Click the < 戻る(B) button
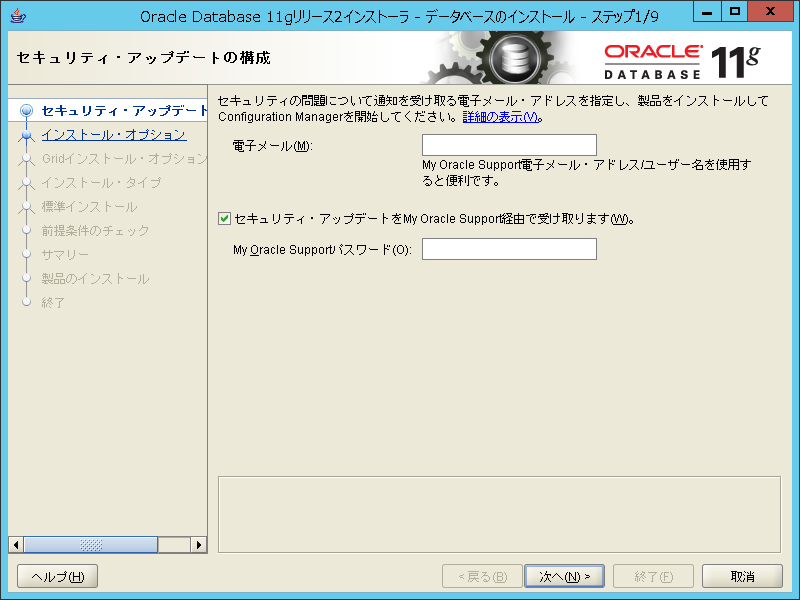Screen dimensions: 800x600 [x=482, y=577]
